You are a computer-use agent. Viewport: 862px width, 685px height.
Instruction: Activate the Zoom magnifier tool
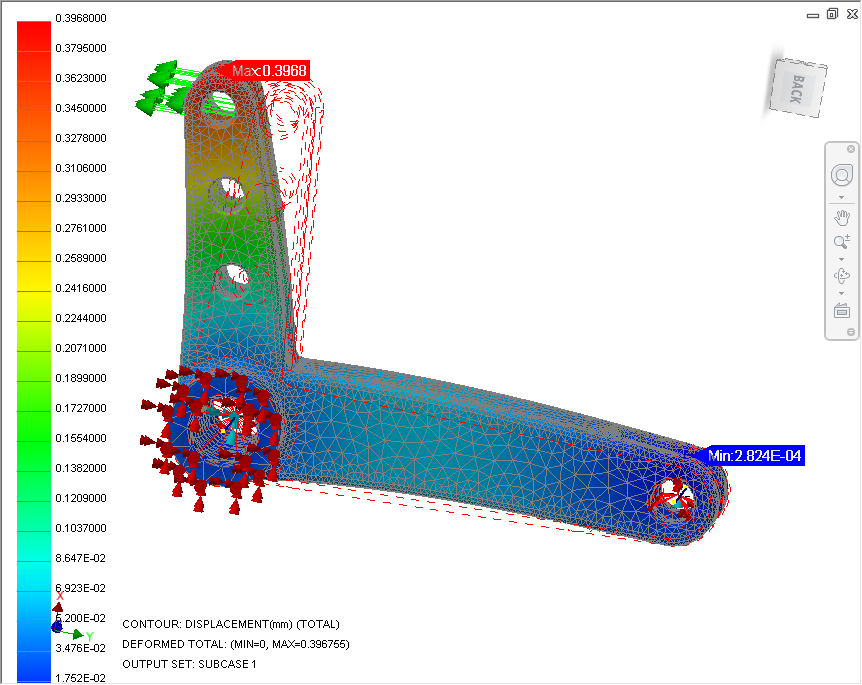point(842,241)
